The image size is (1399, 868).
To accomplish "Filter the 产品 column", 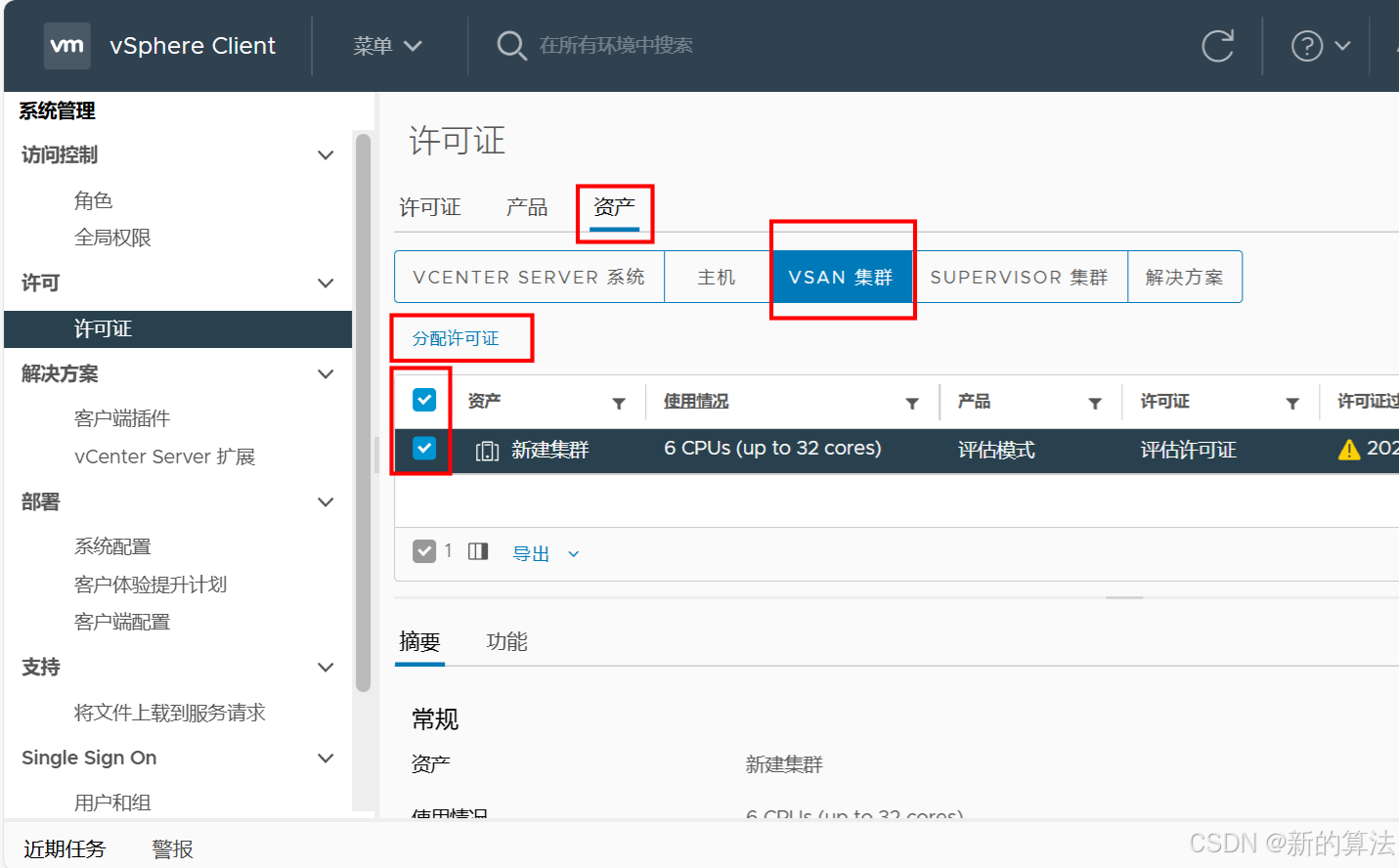I will coord(1095,404).
